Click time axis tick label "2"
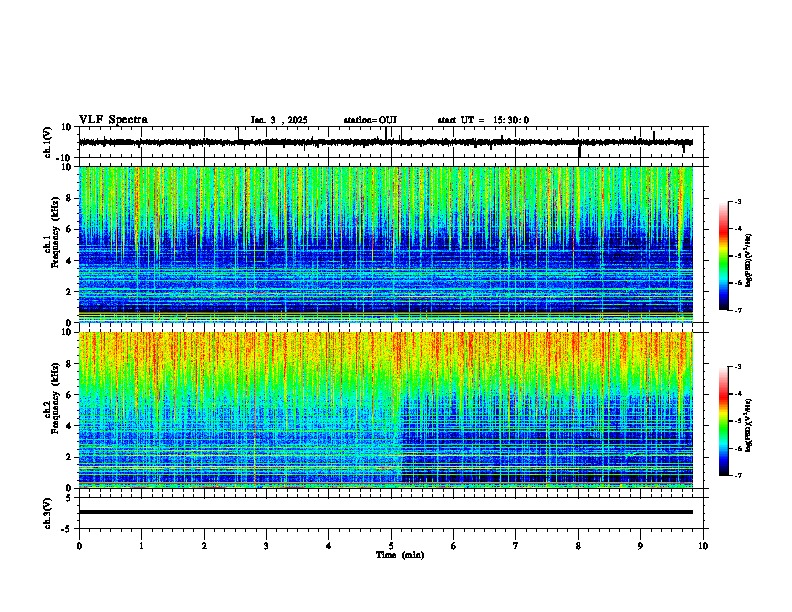 pyautogui.click(x=204, y=546)
